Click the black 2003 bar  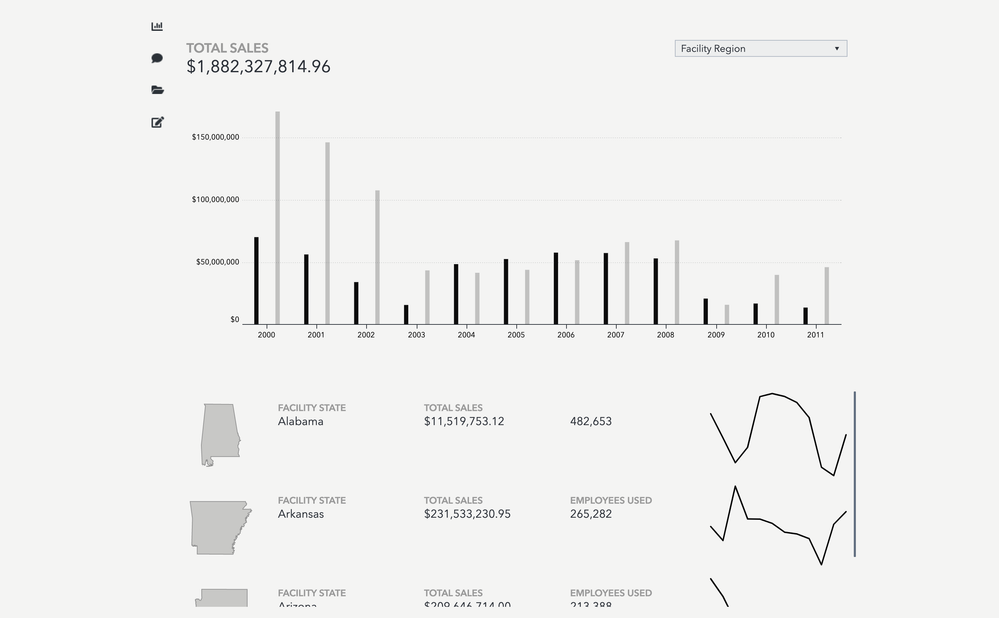406,315
